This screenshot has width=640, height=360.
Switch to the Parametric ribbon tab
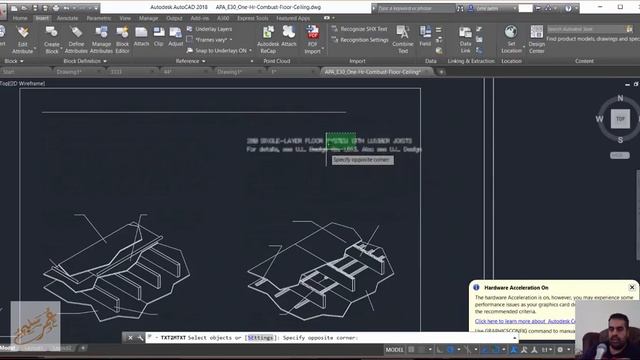pyautogui.click(x=99, y=18)
